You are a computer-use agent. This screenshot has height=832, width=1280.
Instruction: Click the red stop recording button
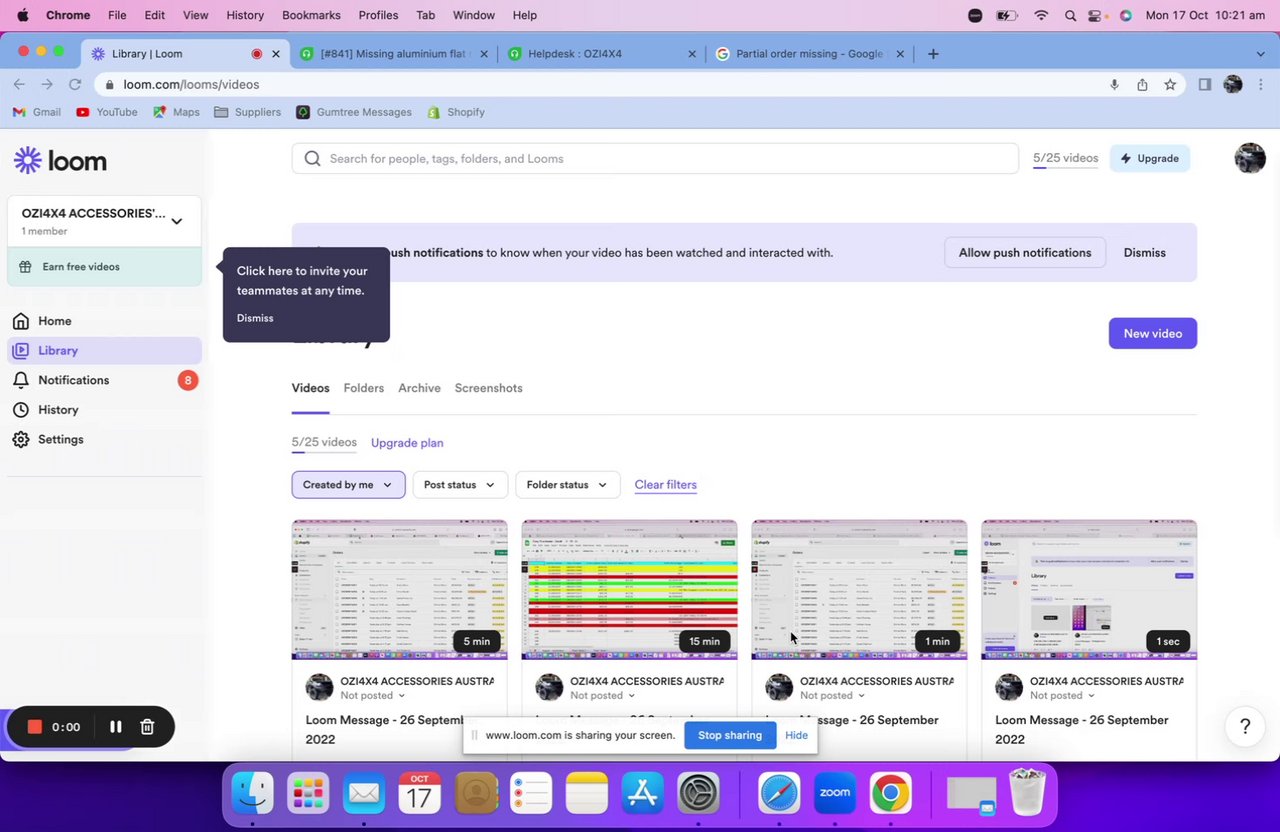[34, 727]
